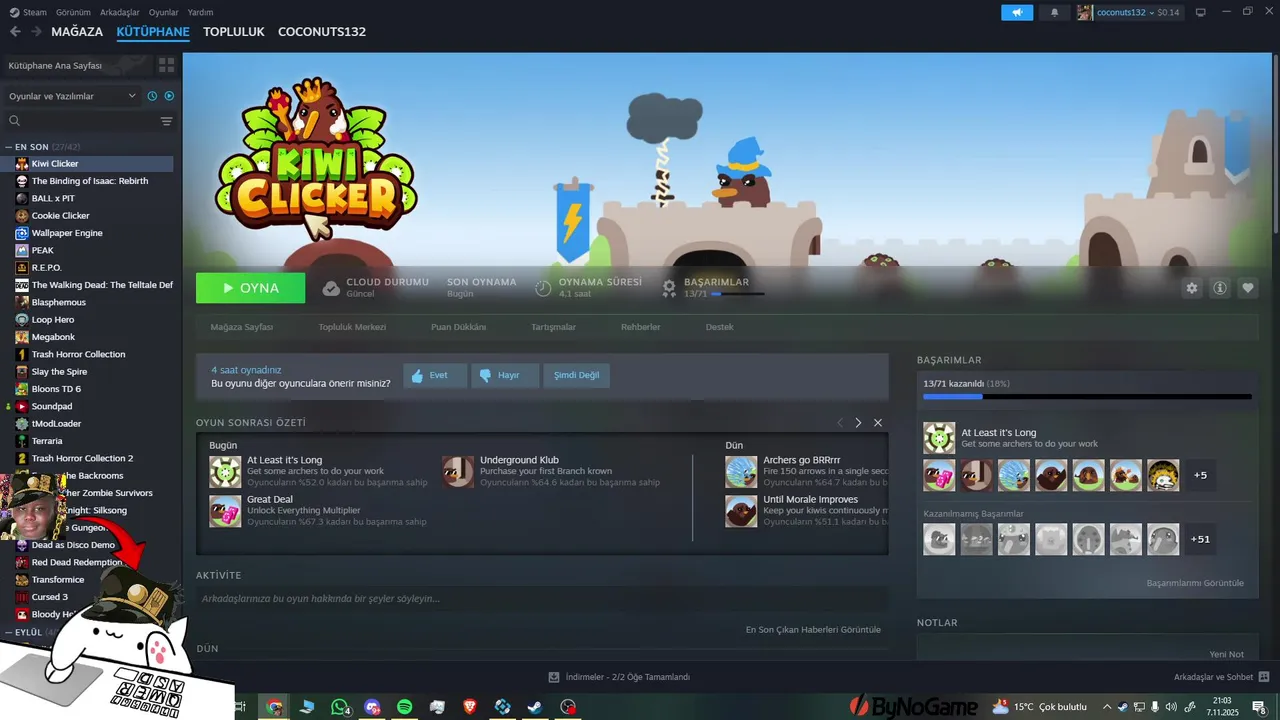Go to TOPLULUK tab
Viewport: 1280px width, 720px height.
233,31
